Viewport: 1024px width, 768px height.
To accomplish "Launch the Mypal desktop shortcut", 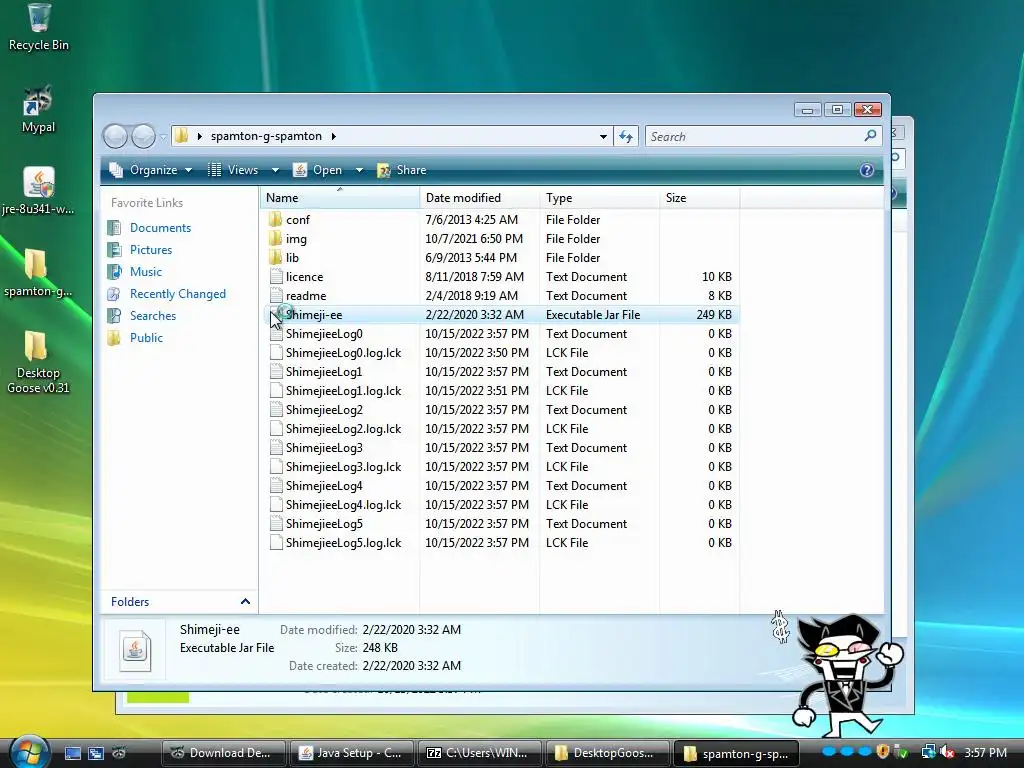I will 38,109.
